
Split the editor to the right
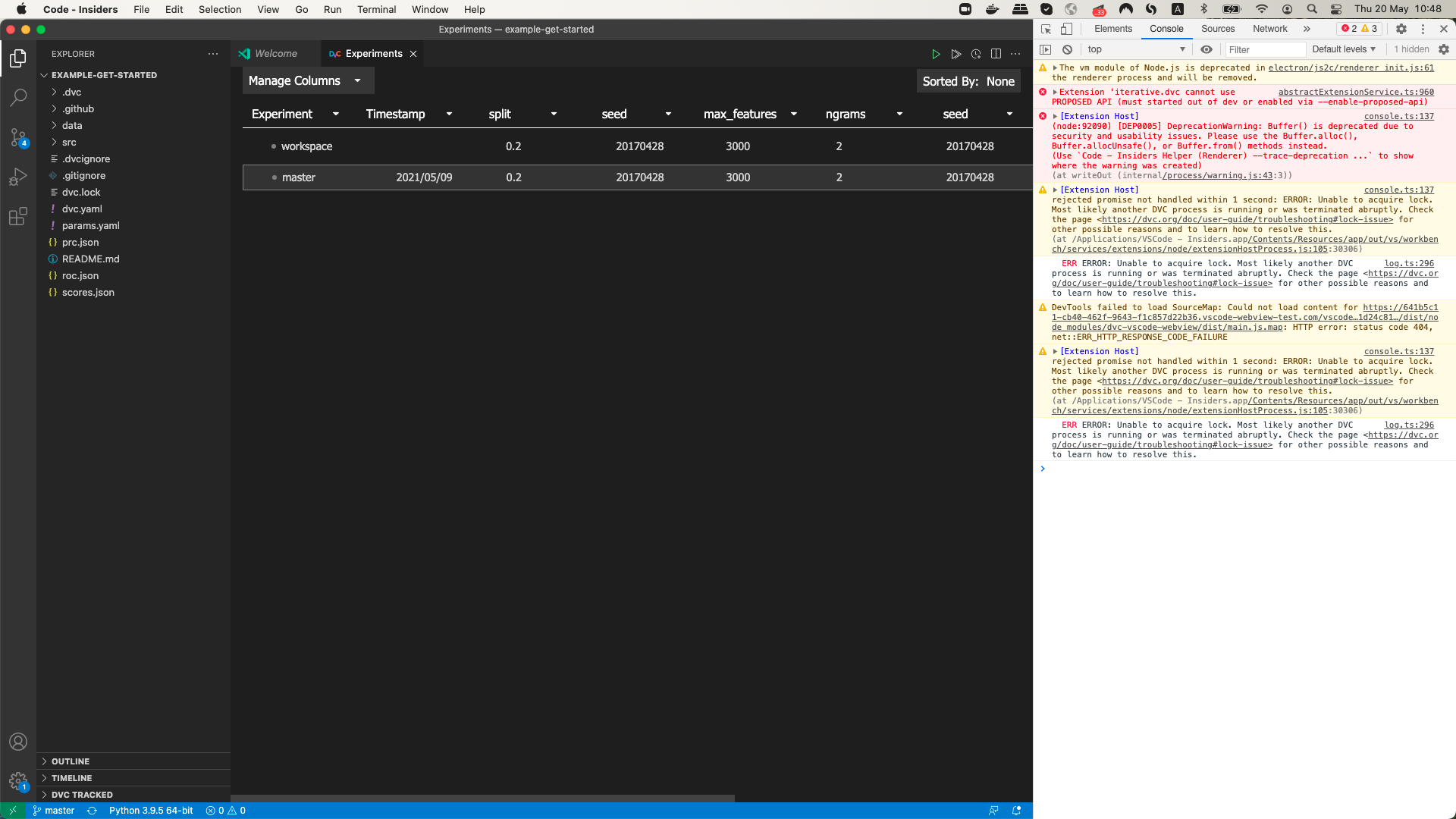[996, 54]
